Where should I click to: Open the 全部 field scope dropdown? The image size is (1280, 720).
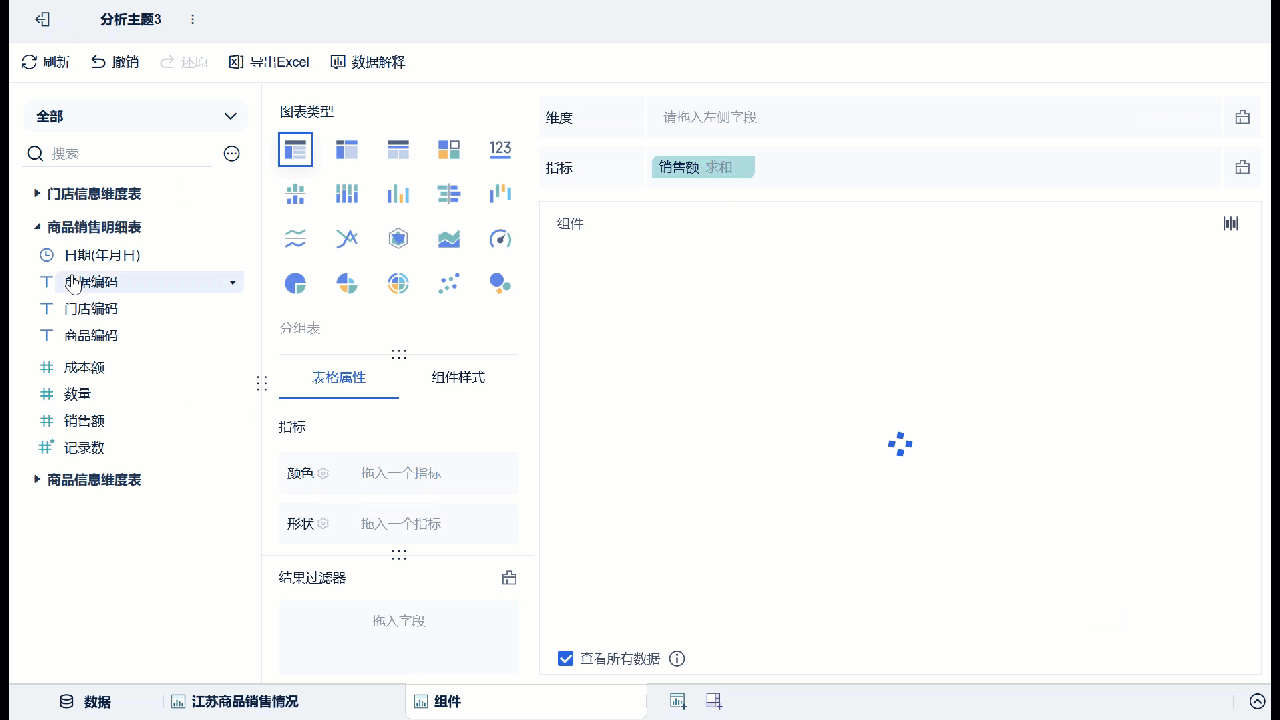click(135, 116)
